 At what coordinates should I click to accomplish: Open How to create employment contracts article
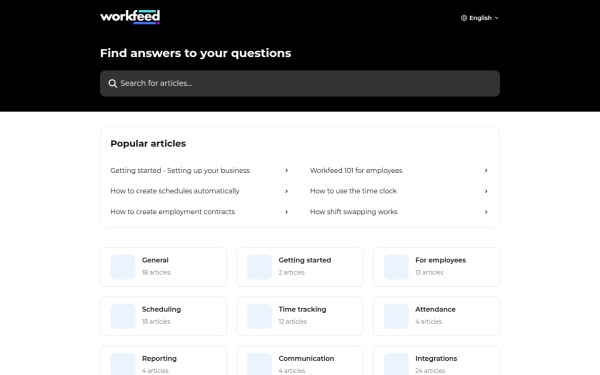[199, 212]
